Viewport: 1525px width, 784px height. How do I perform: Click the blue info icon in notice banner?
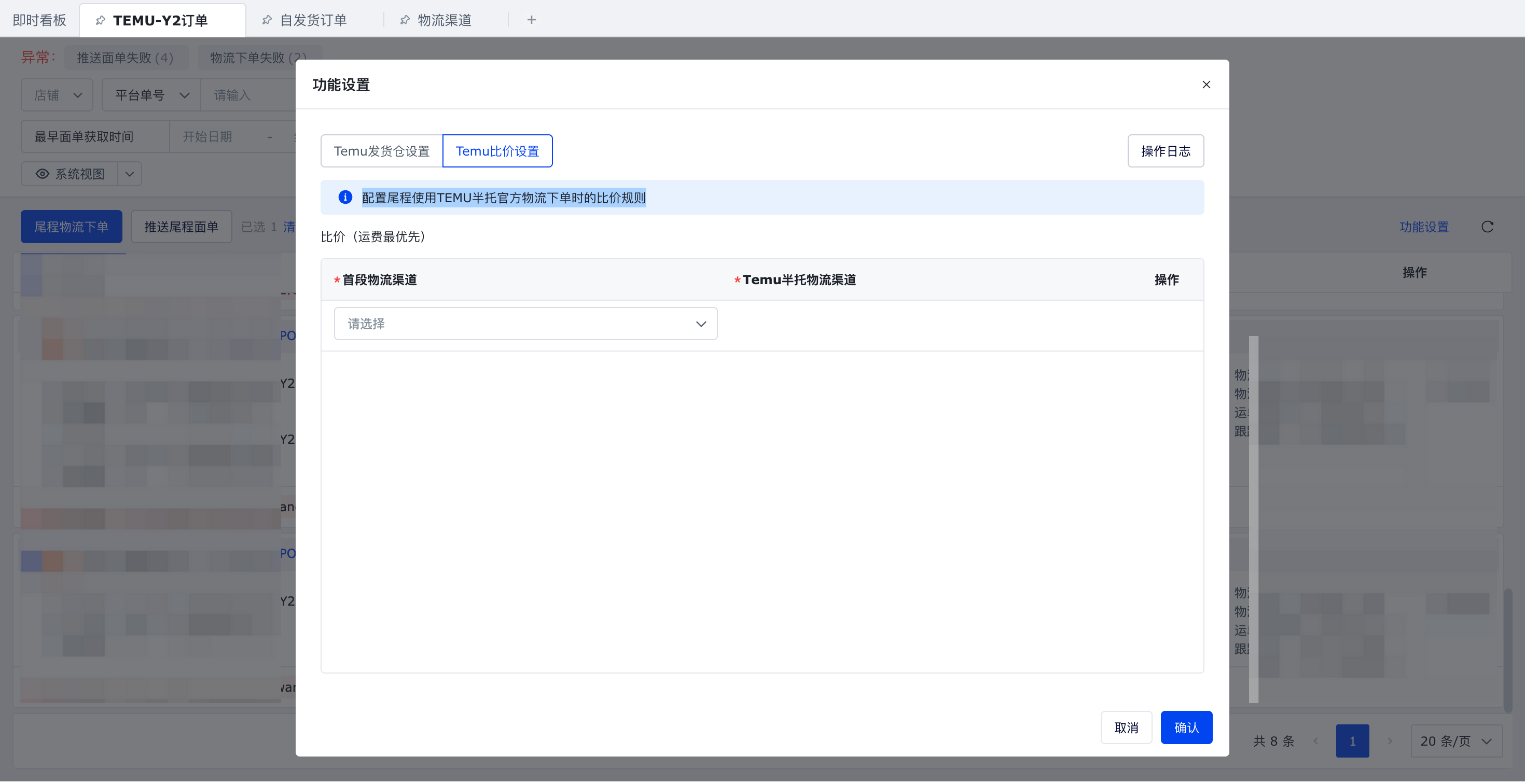345,197
